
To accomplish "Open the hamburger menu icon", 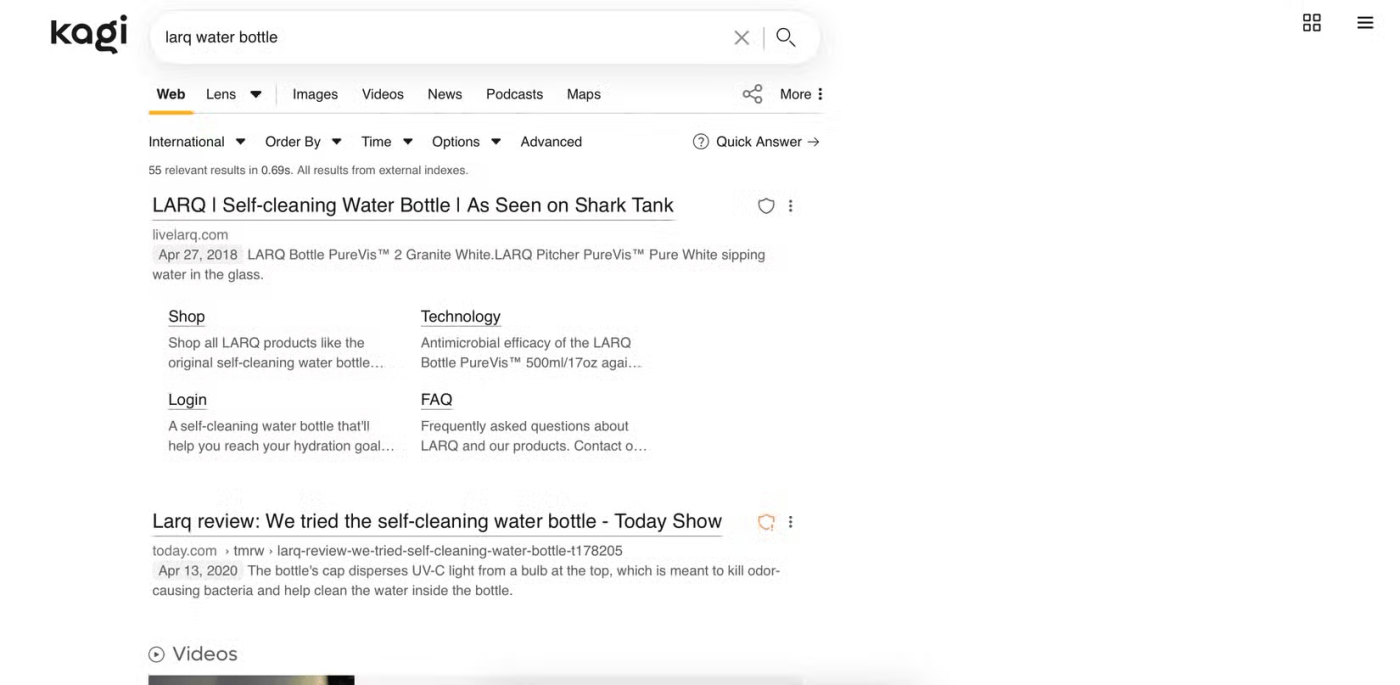I will coord(1365,23).
